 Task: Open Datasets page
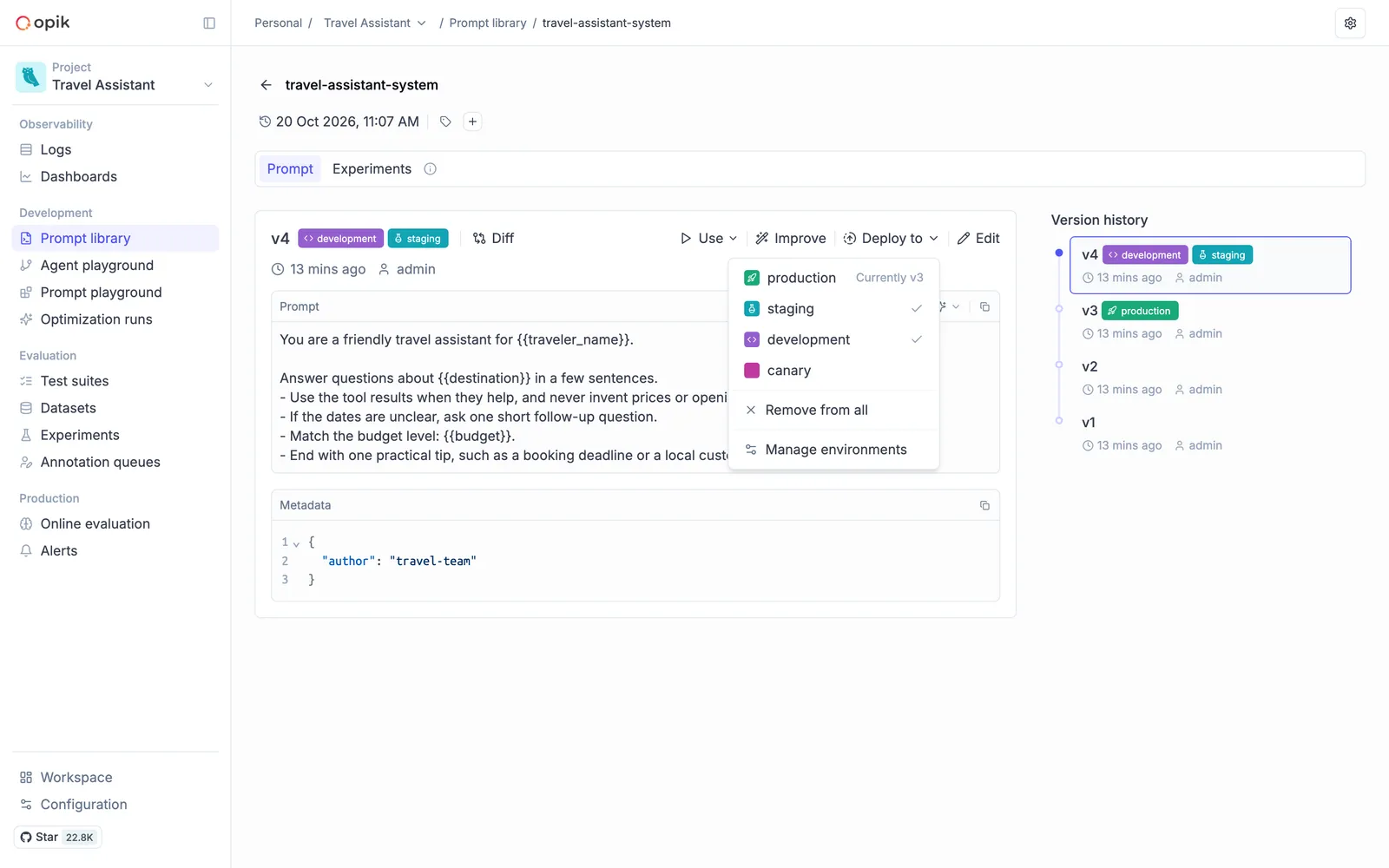(115, 408)
